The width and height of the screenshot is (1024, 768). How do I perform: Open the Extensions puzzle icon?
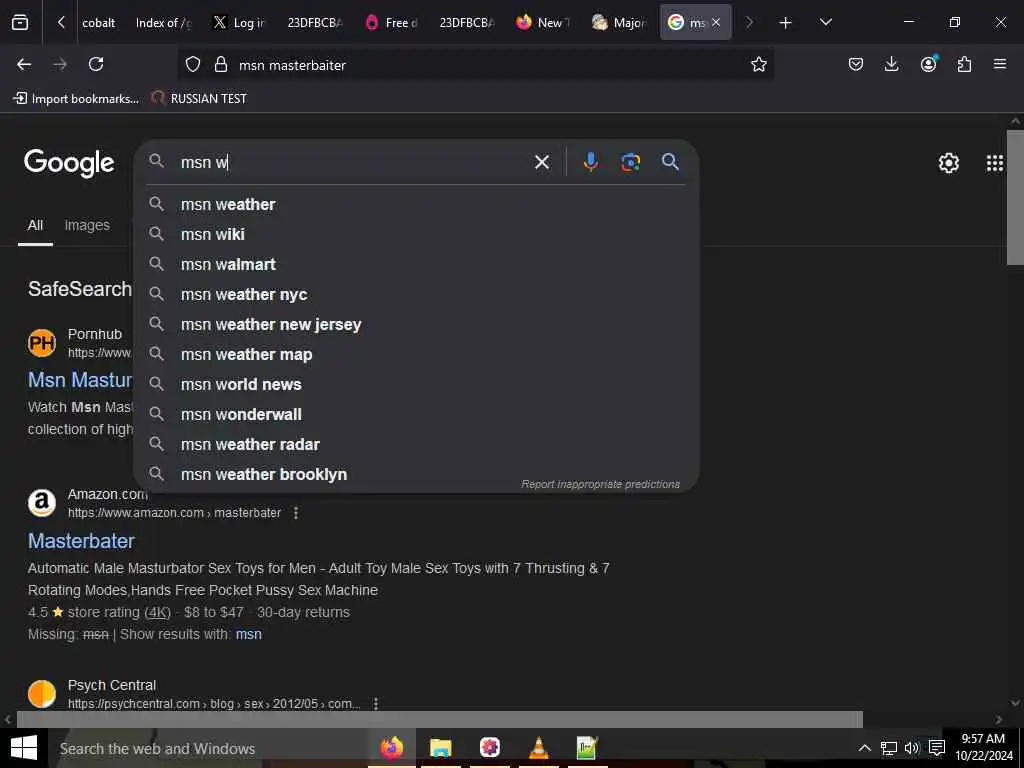pos(964,64)
